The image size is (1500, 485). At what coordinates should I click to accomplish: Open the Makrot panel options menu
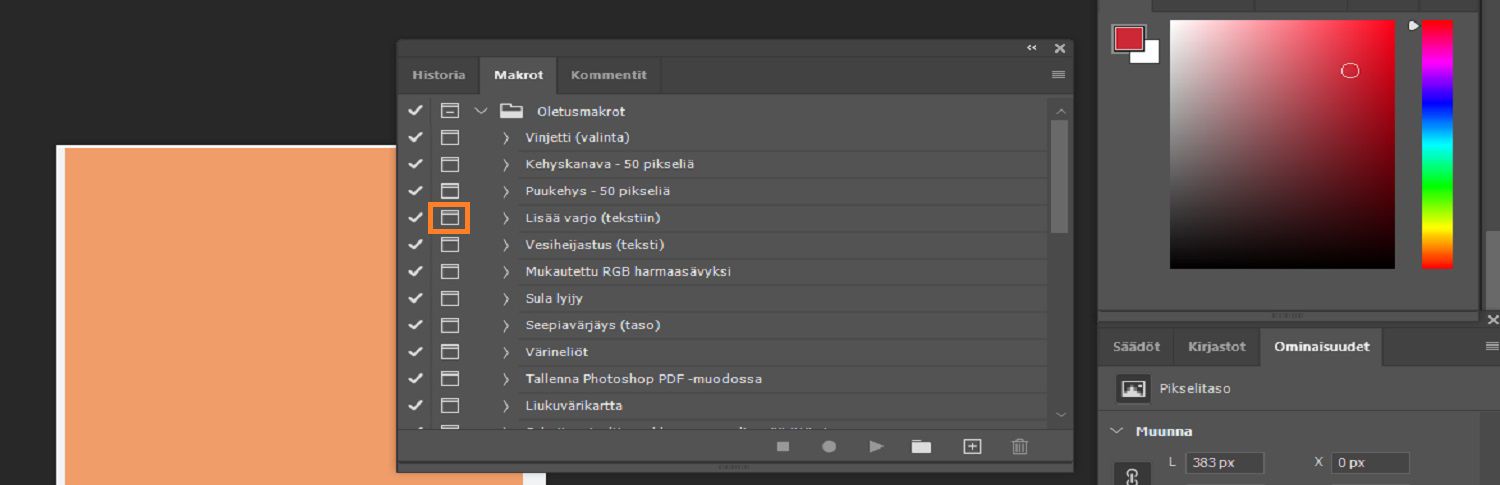click(1059, 75)
